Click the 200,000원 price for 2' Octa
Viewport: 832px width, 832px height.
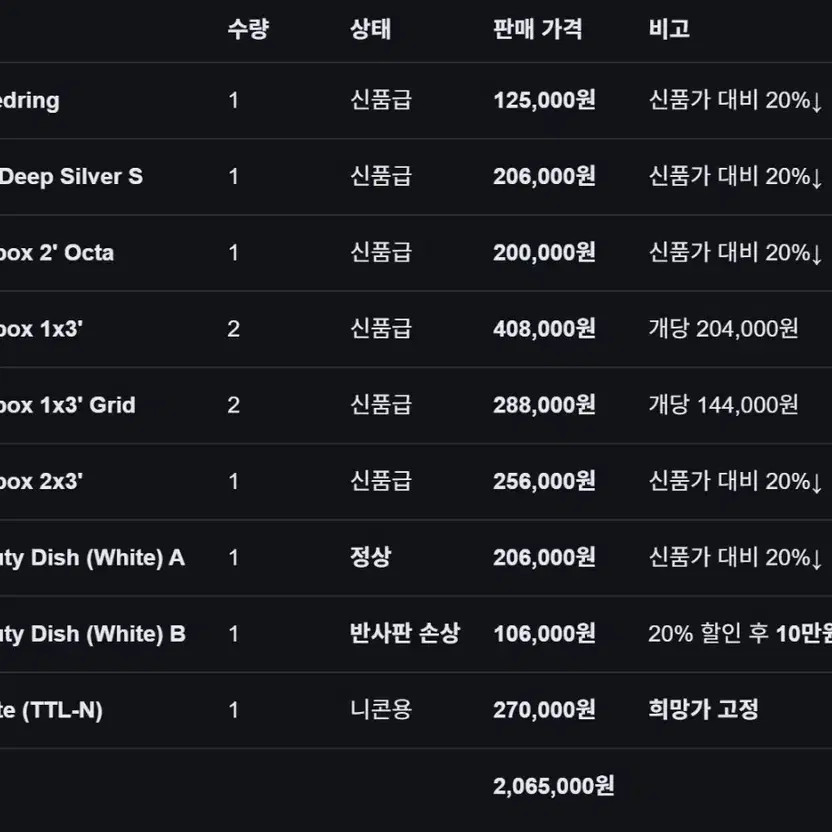tap(544, 253)
